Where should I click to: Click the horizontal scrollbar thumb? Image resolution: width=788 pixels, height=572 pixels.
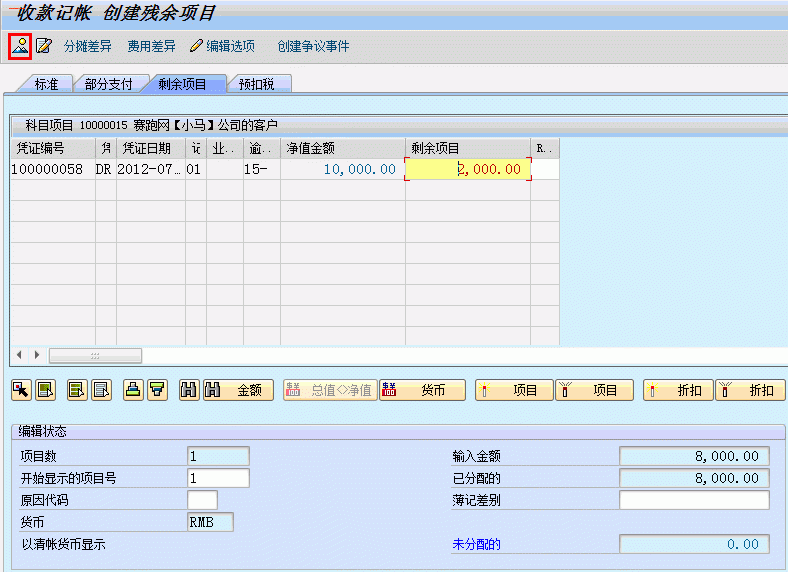pos(95,355)
